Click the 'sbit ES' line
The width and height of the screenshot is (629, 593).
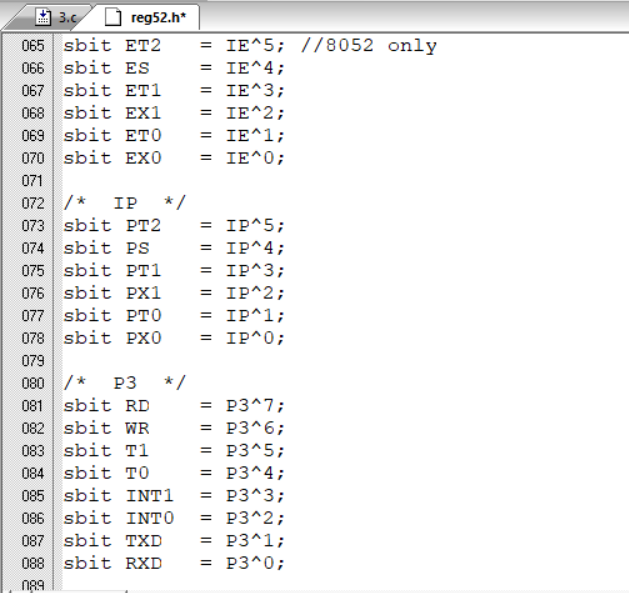click(174, 68)
